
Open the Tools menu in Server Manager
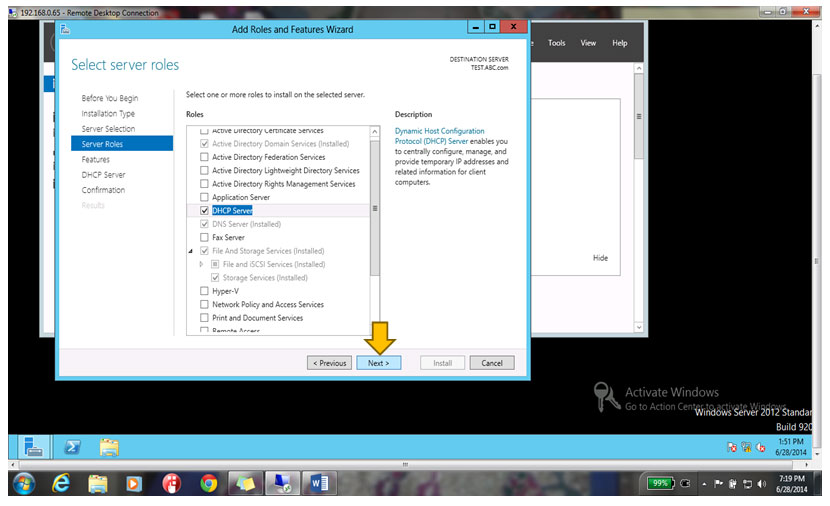556,43
